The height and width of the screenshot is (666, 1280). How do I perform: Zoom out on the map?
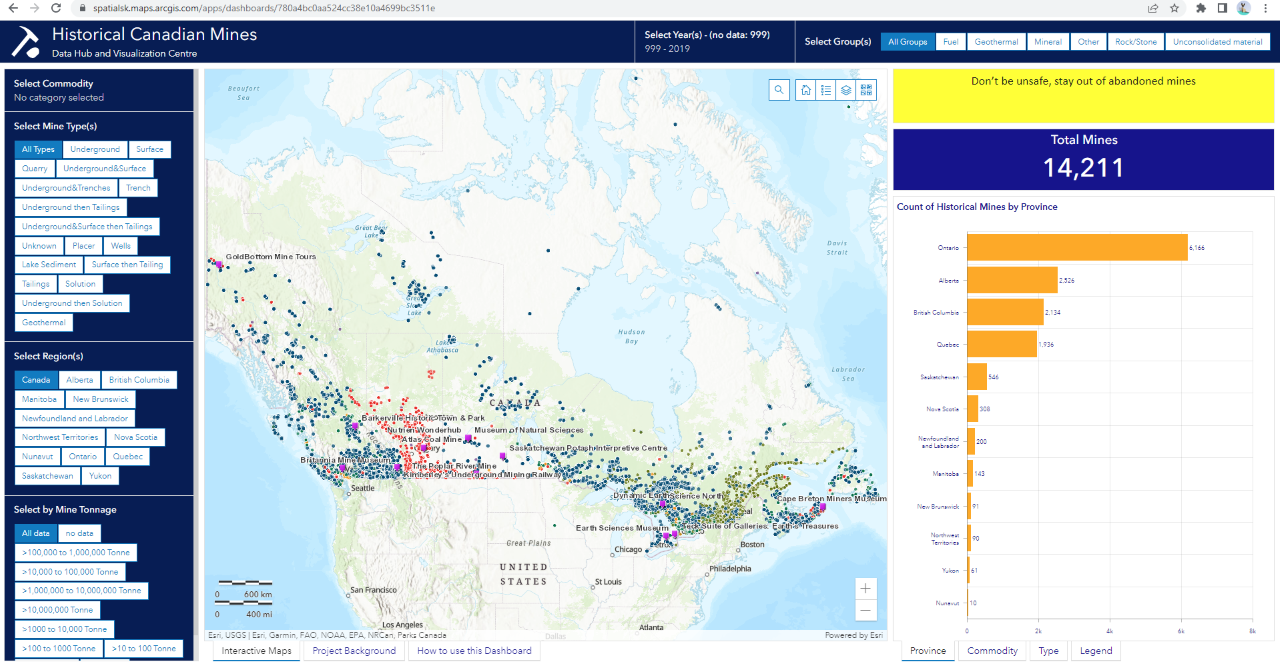[x=866, y=610]
